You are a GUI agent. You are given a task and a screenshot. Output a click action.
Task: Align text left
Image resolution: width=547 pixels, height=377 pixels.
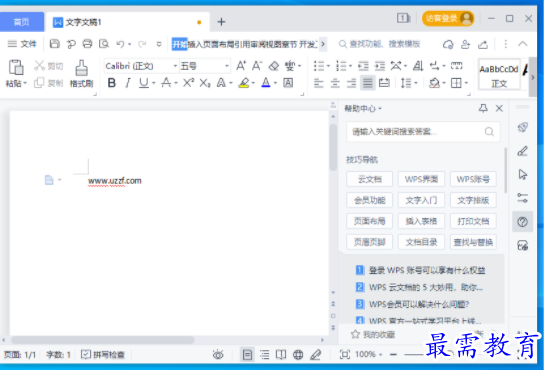tap(319, 83)
